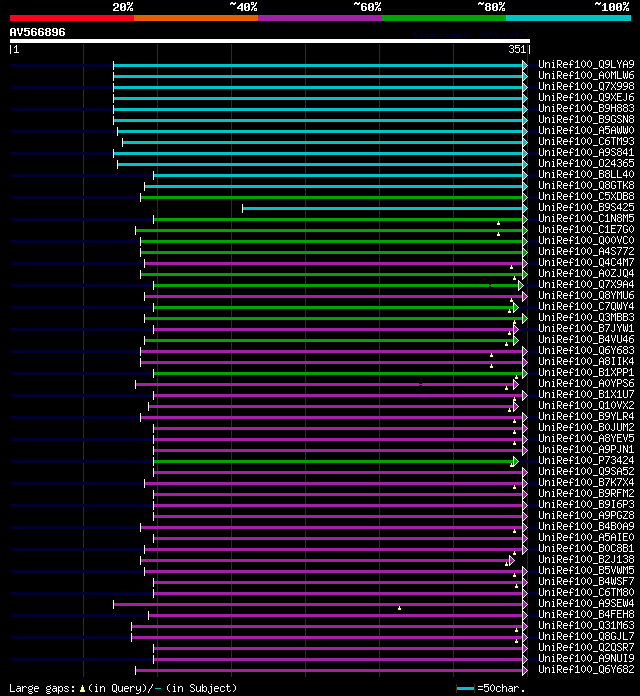
Task: Click UniRef100_A5AIE0 label
Action: [586, 537]
